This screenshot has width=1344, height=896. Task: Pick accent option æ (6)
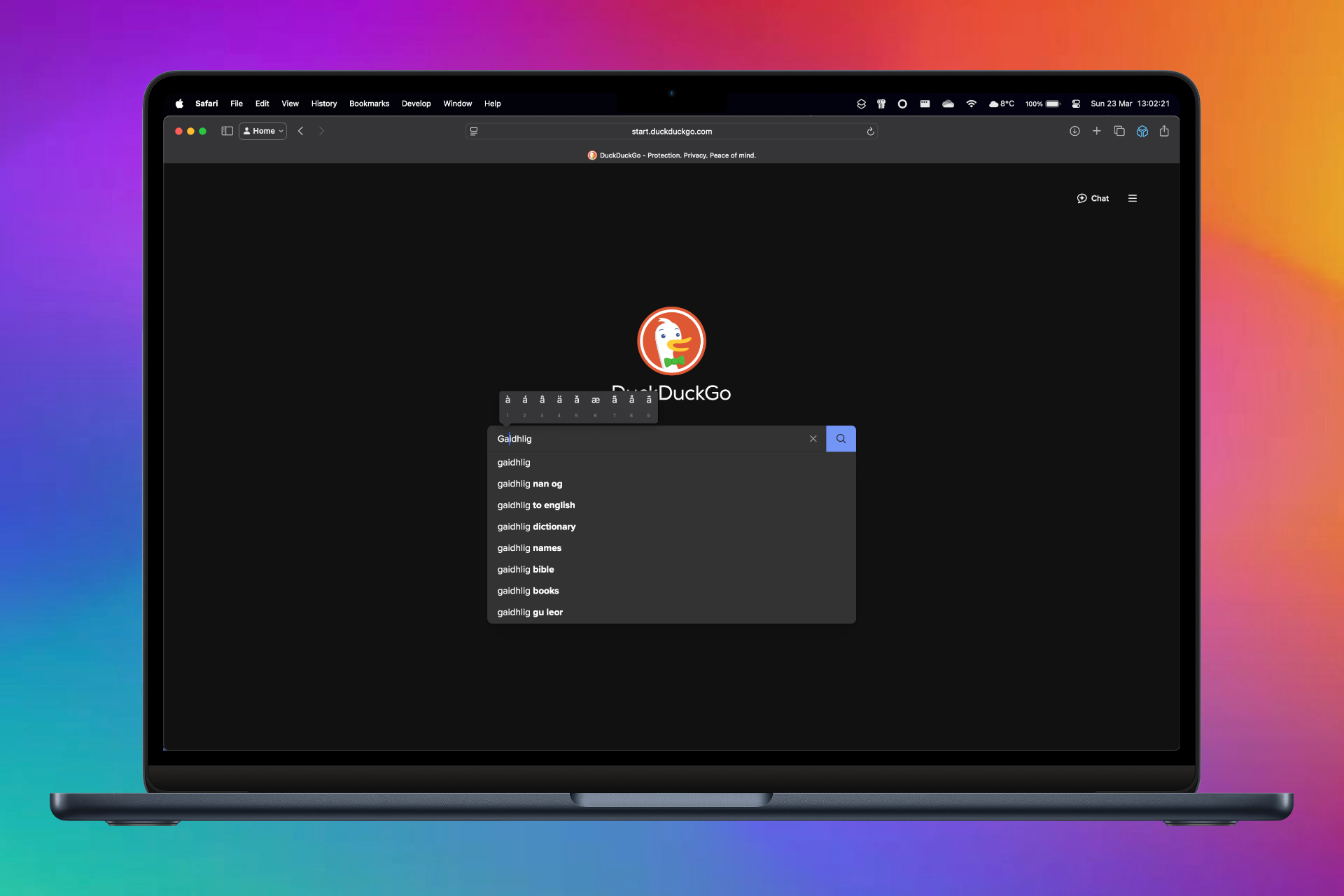(596, 406)
